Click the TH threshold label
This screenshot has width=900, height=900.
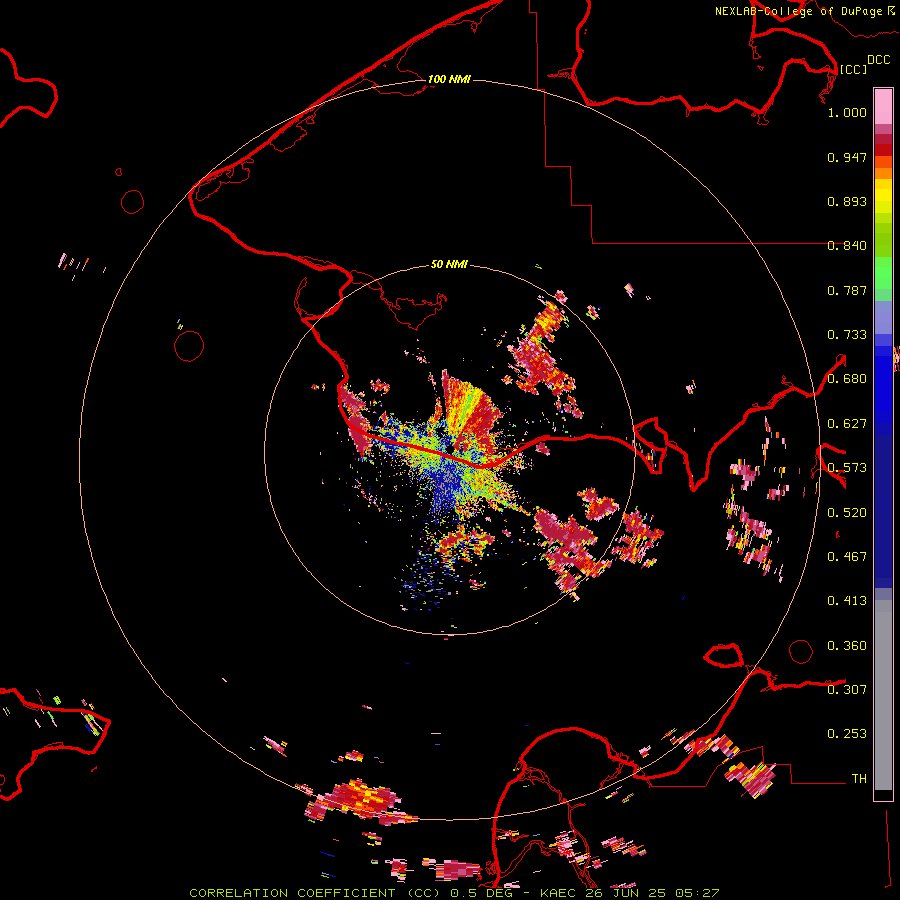859,779
